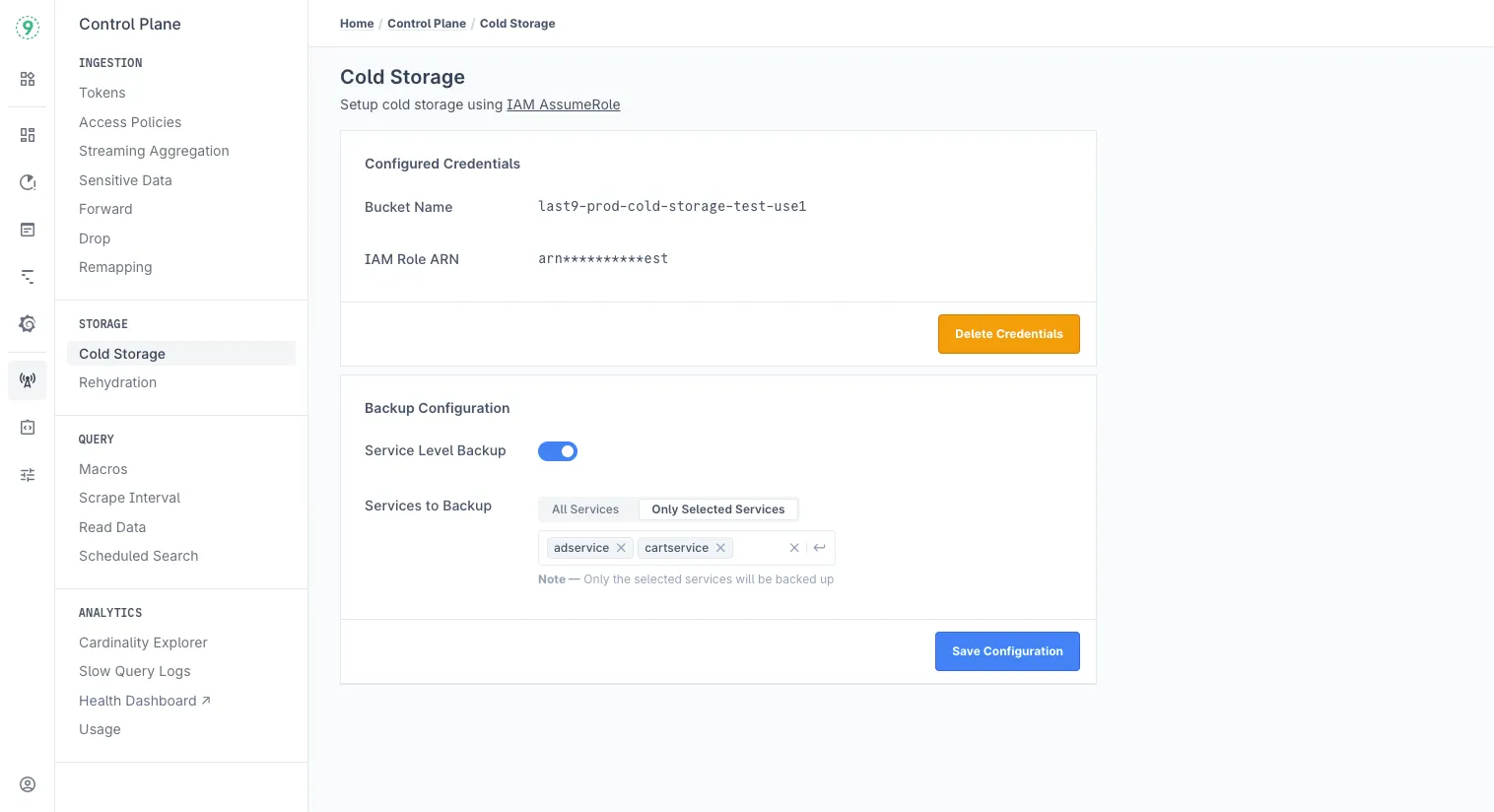Screen dimensions: 1494x812
Task: Clear all selected services with X icon
Action: [x=794, y=548]
